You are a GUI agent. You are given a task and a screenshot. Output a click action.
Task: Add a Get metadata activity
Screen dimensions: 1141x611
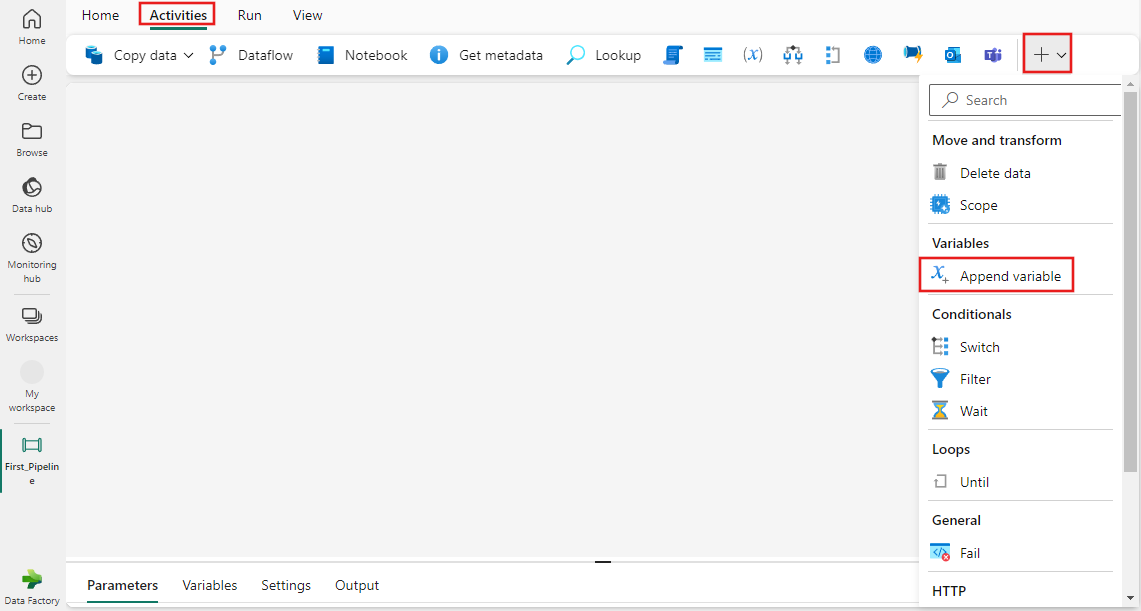tap(486, 55)
